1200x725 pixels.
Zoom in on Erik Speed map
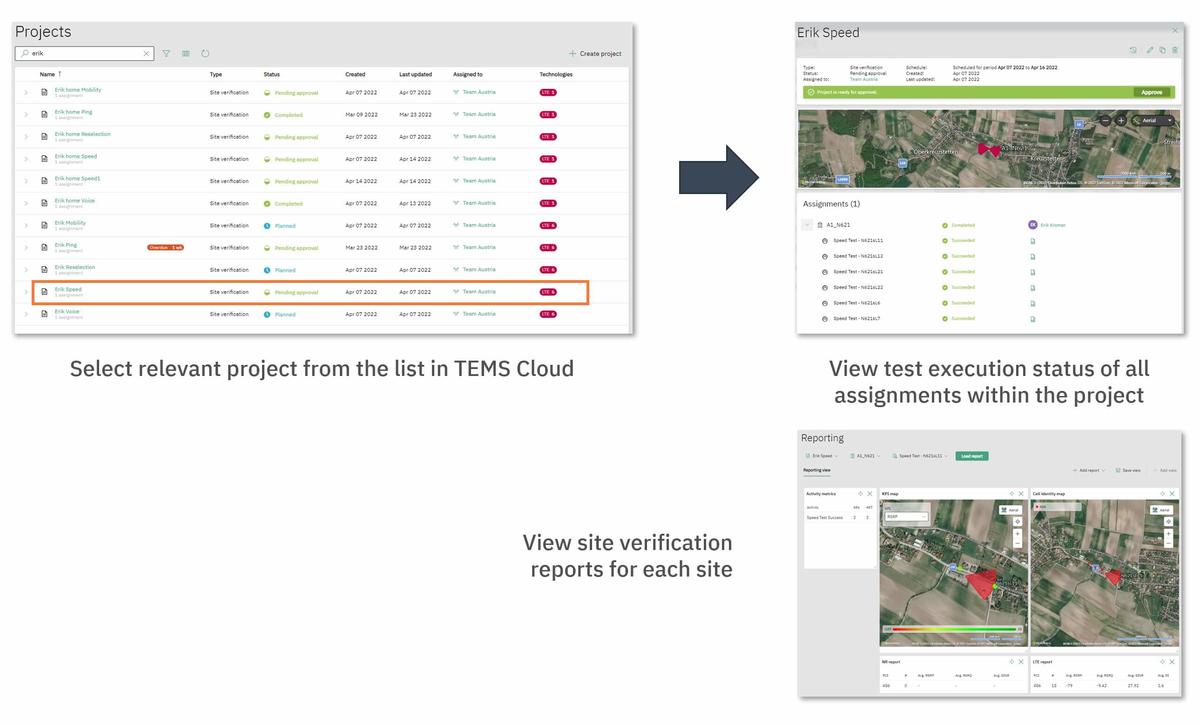[1121, 120]
